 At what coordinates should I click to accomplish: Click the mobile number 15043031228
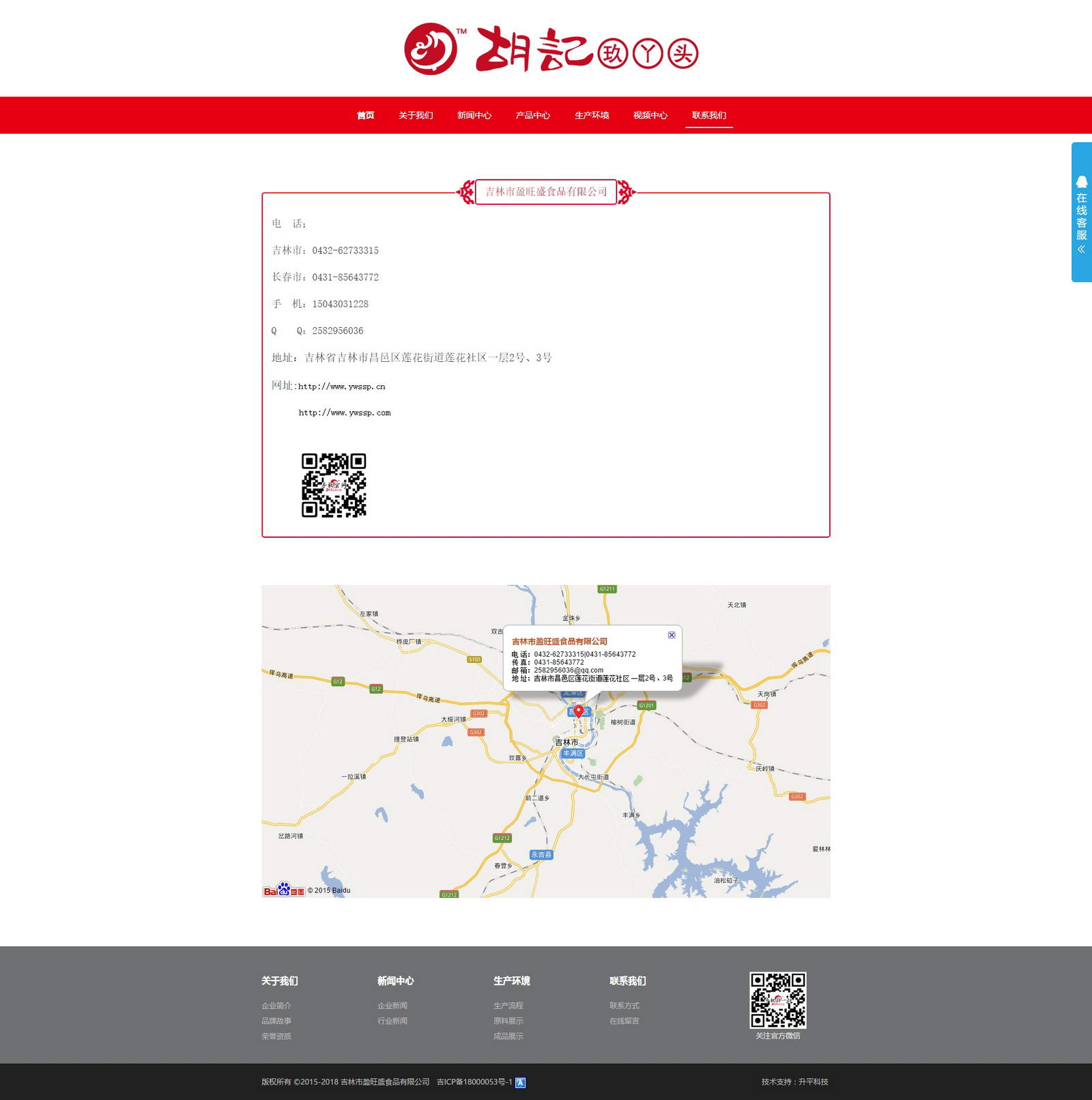[x=341, y=304]
